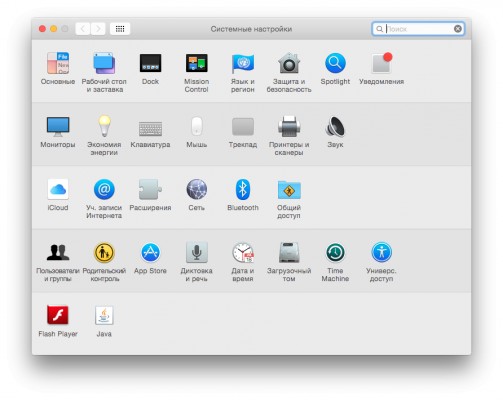The image size is (503, 400).
Task: Click the show-all grid button
Action: [120, 29]
